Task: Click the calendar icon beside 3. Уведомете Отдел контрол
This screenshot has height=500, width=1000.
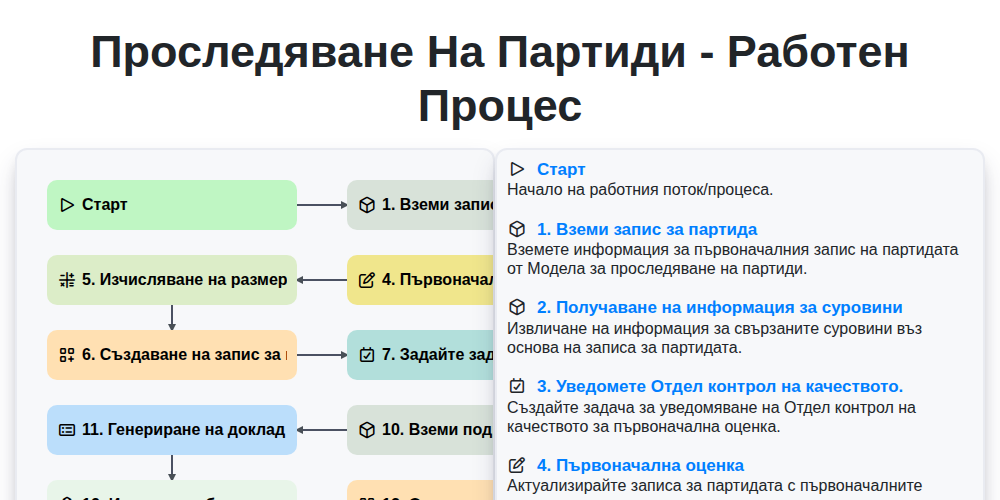Action: pyautogui.click(x=517, y=386)
